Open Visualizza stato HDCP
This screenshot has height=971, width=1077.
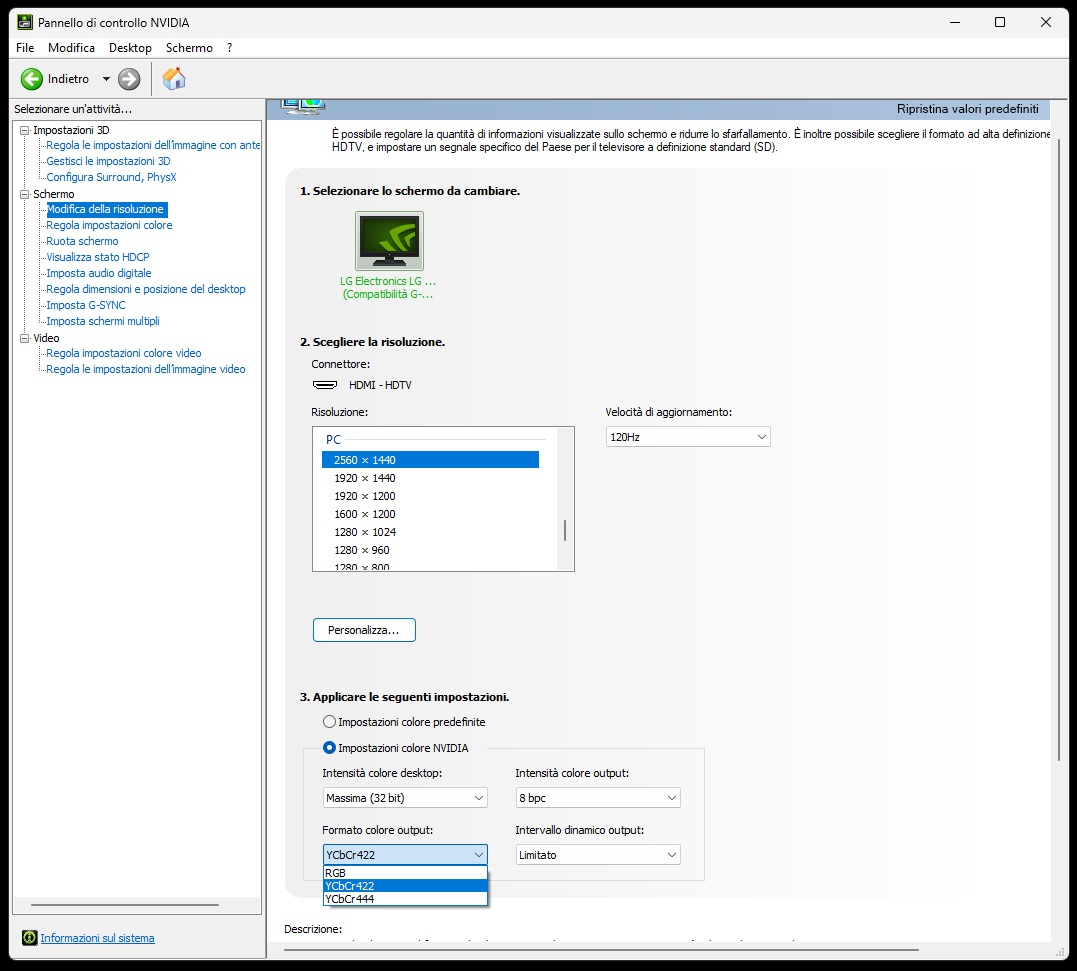98,257
